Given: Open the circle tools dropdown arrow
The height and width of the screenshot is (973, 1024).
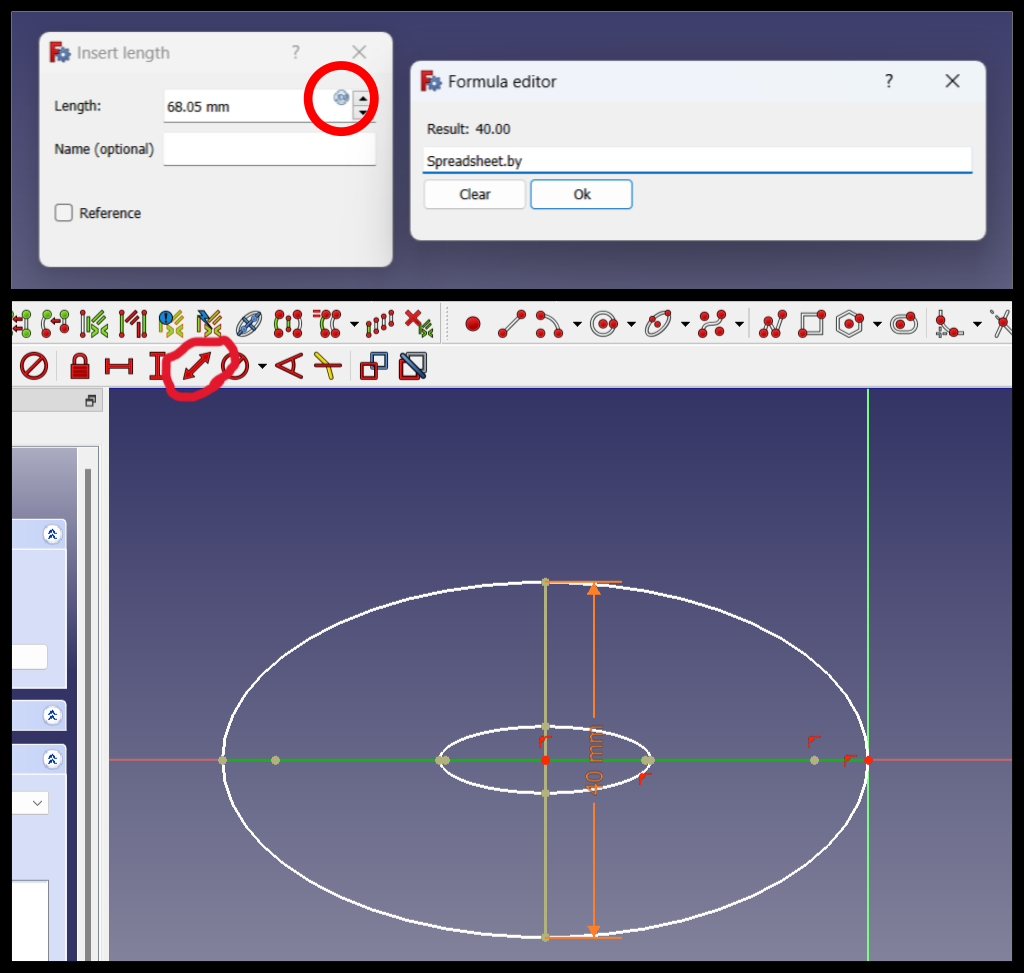Looking at the screenshot, I should coord(630,323).
